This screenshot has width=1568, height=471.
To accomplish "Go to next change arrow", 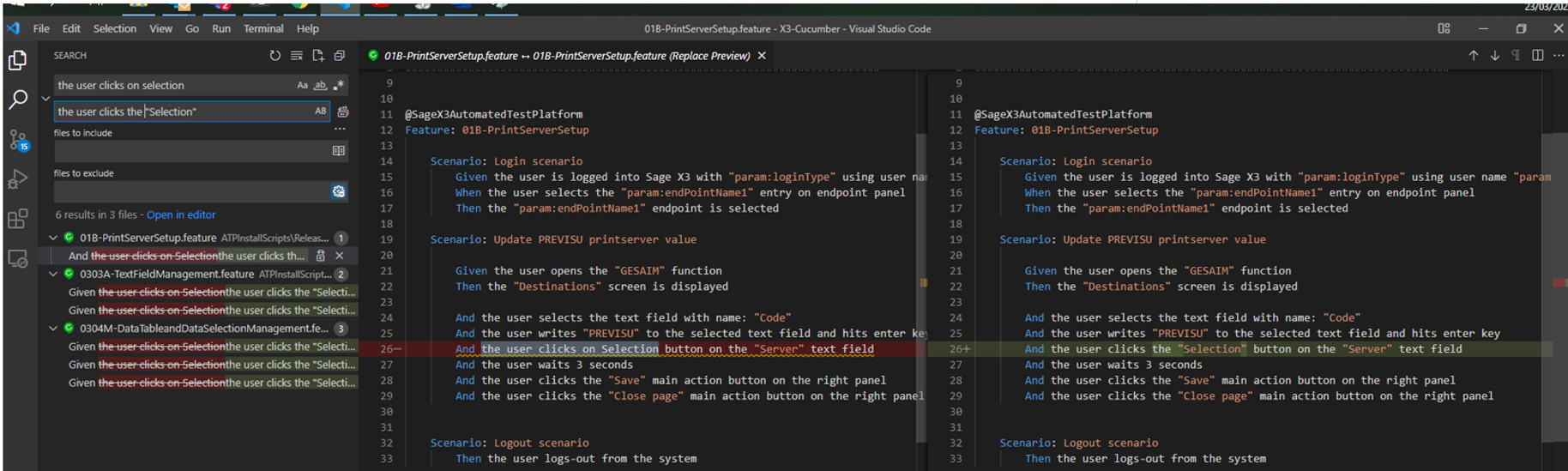I will (1494, 56).
